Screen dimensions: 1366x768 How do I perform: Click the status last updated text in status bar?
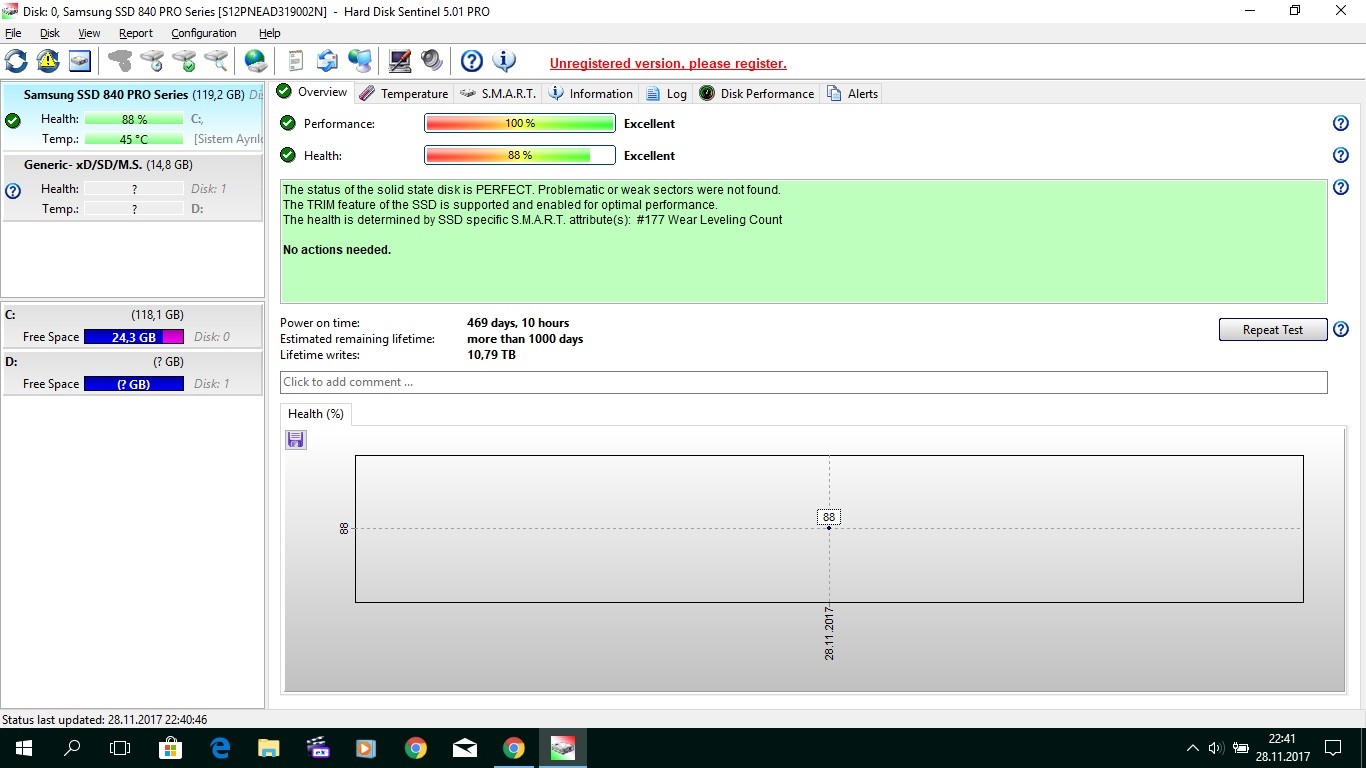105,720
